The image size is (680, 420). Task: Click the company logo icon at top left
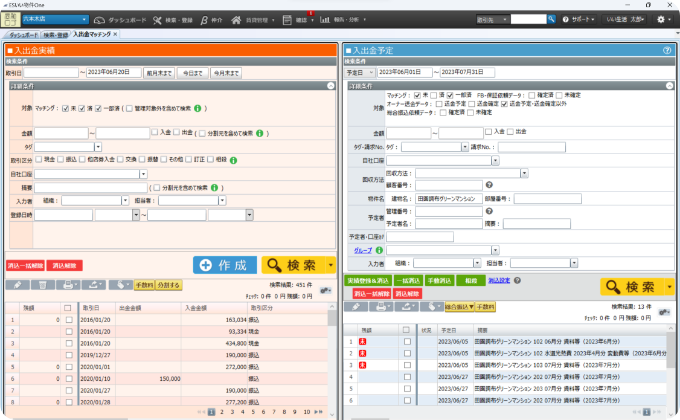[10, 20]
